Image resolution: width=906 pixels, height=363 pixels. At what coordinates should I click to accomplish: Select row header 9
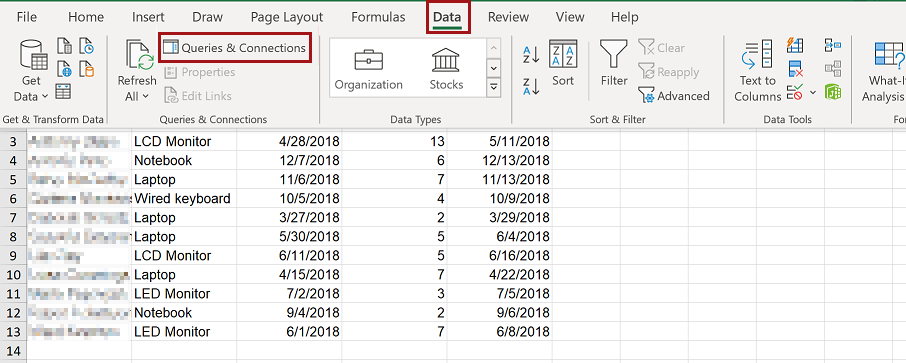[14, 255]
